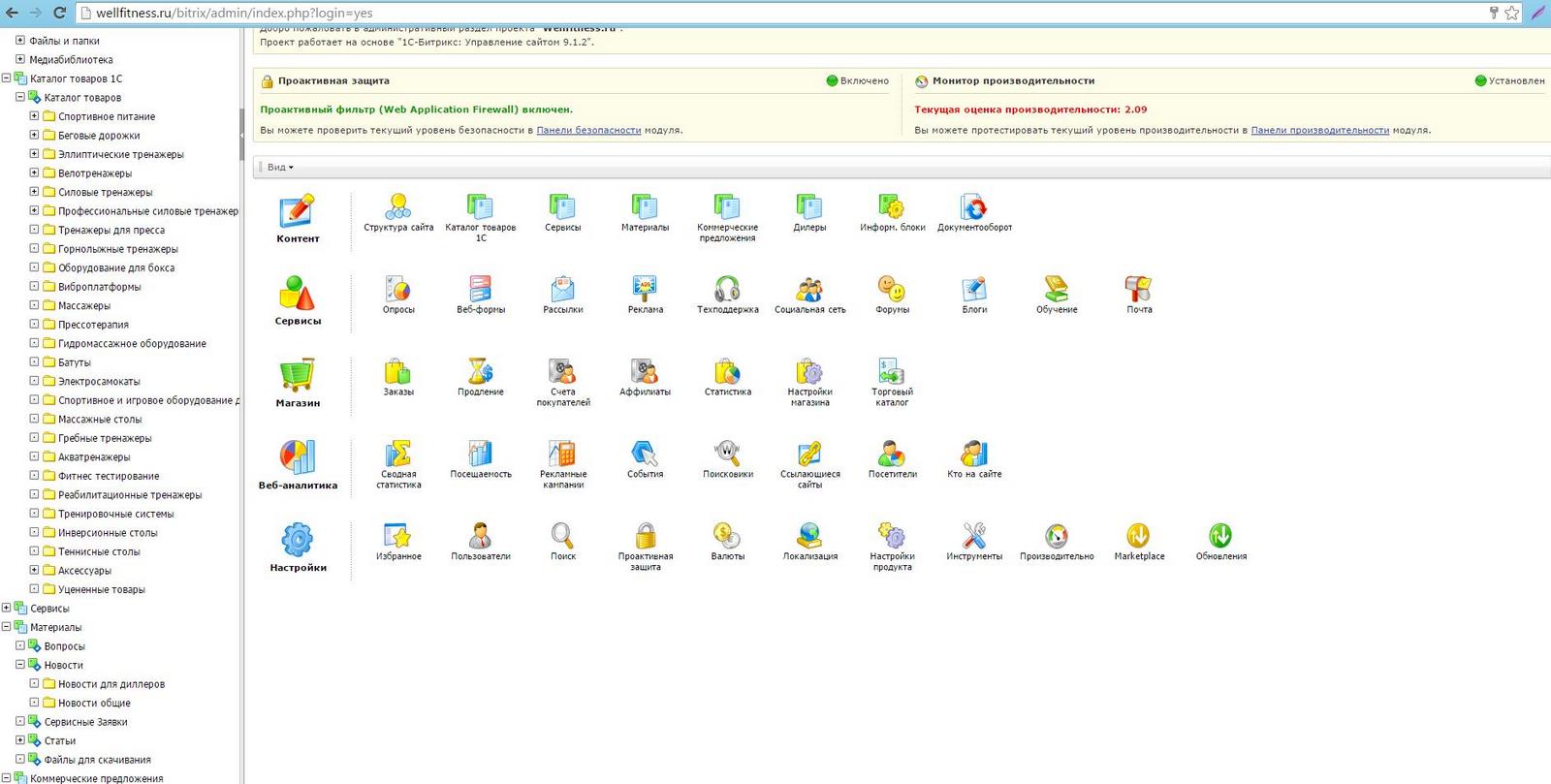The width and height of the screenshot is (1551, 784).
Task: Collapse the Материалы tree node
Action: 6,627
